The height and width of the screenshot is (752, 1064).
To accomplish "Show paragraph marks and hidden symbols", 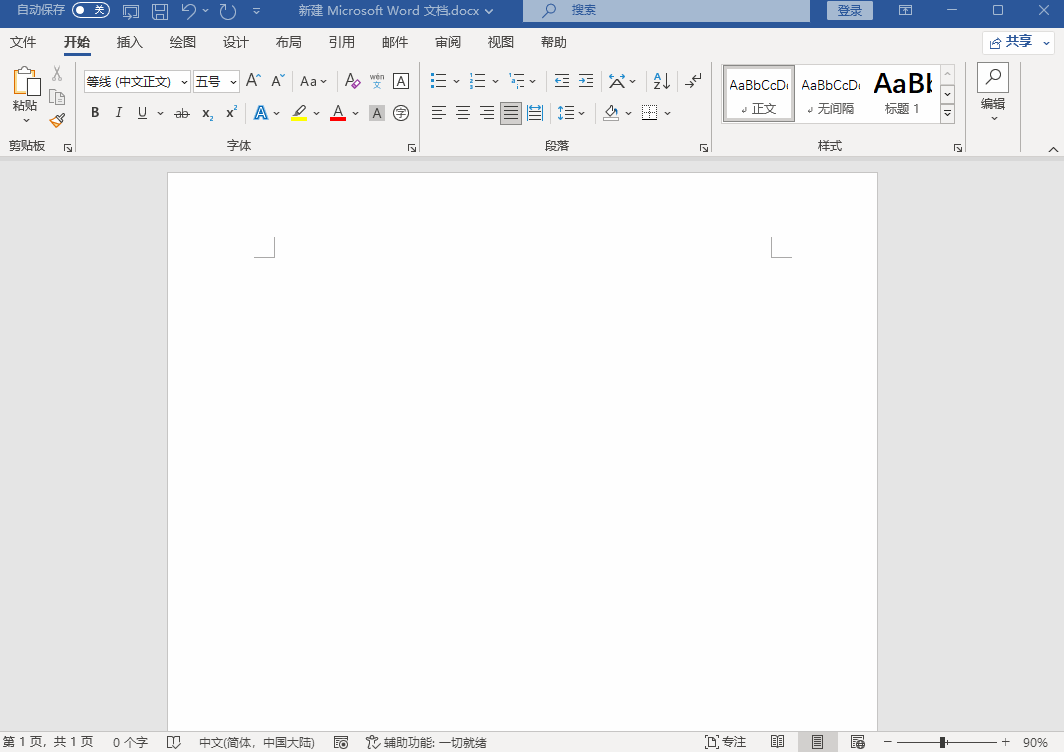I will (694, 81).
